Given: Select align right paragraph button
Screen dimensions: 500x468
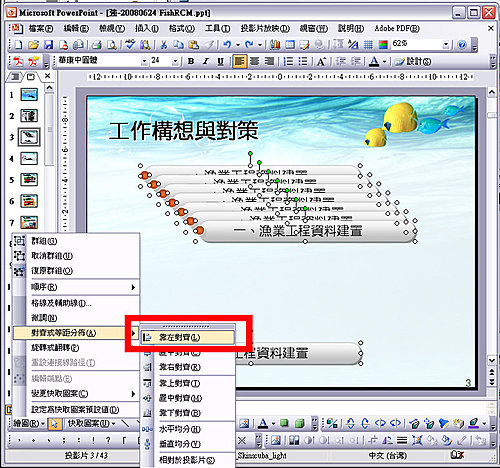Looking at the screenshot, I should pos(269,61).
